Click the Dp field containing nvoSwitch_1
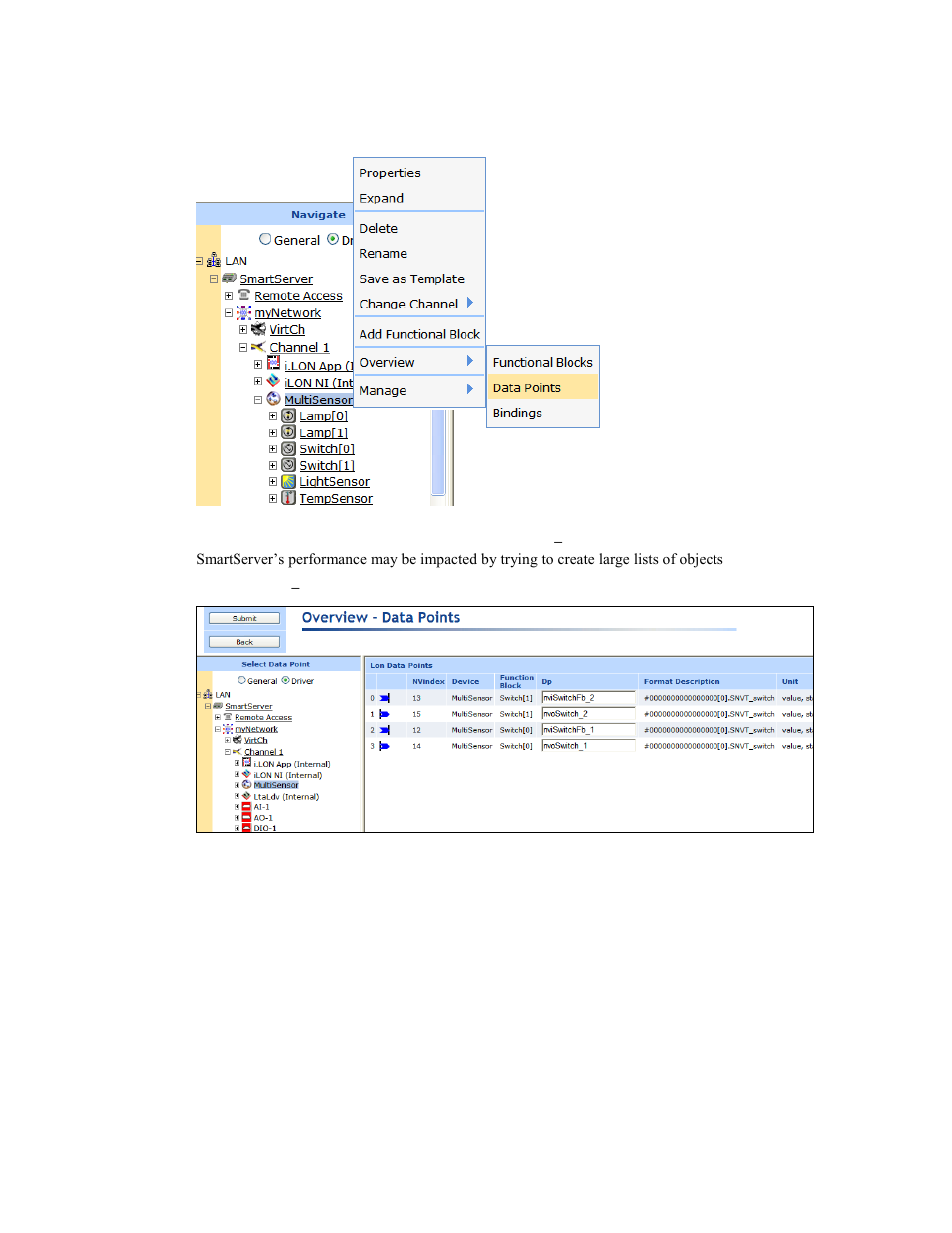 [x=588, y=746]
